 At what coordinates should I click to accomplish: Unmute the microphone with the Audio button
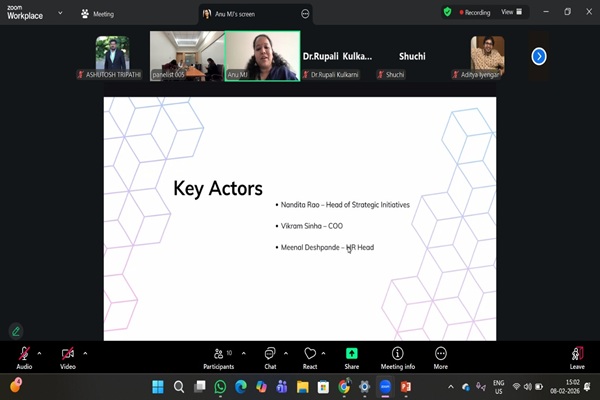(23, 356)
